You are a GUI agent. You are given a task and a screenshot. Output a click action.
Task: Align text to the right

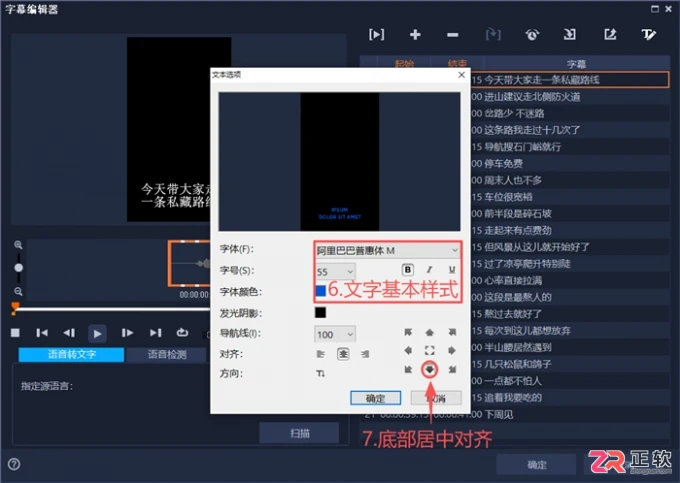coord(365,354)
